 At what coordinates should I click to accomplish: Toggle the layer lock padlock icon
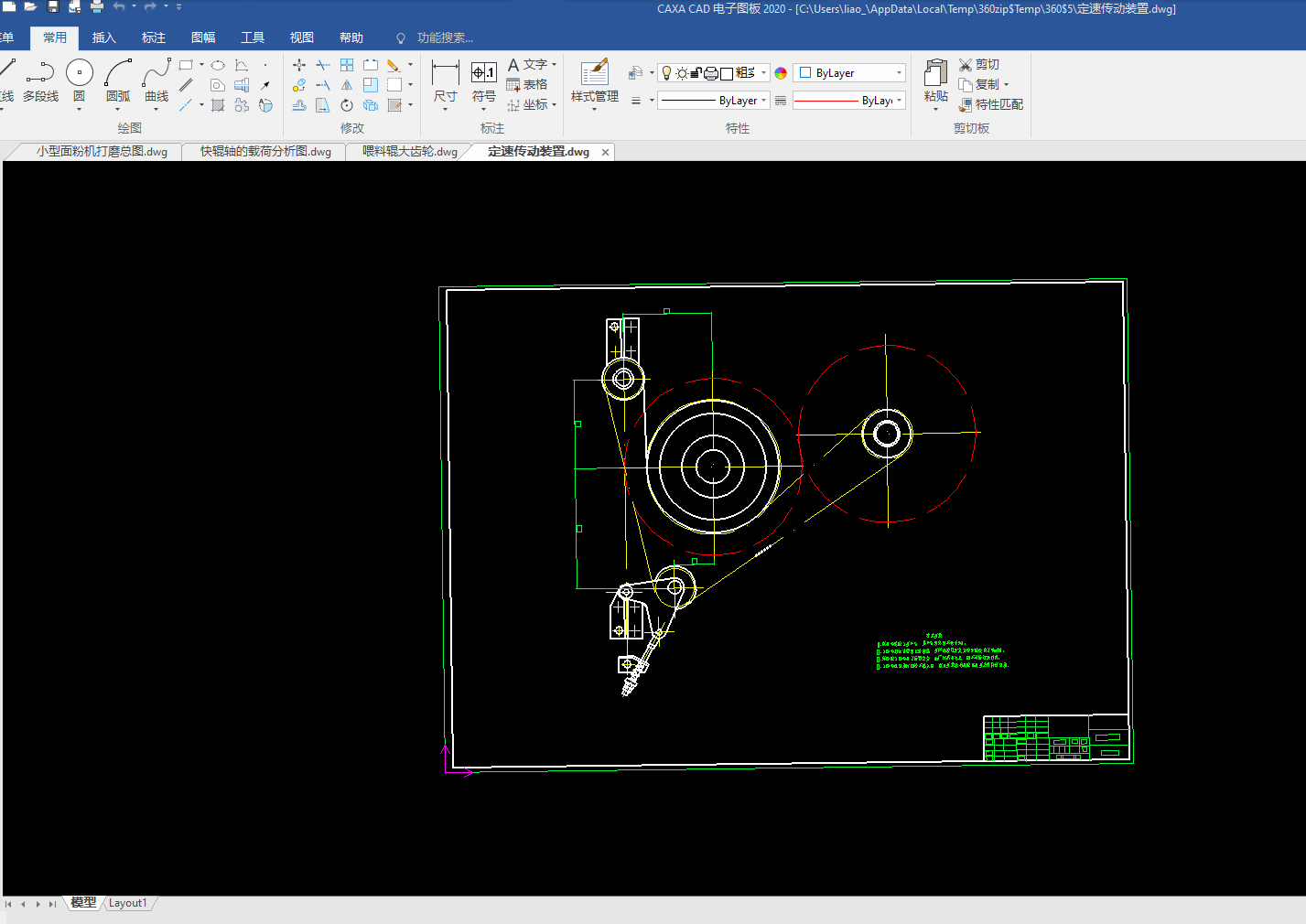coord(696,73)
